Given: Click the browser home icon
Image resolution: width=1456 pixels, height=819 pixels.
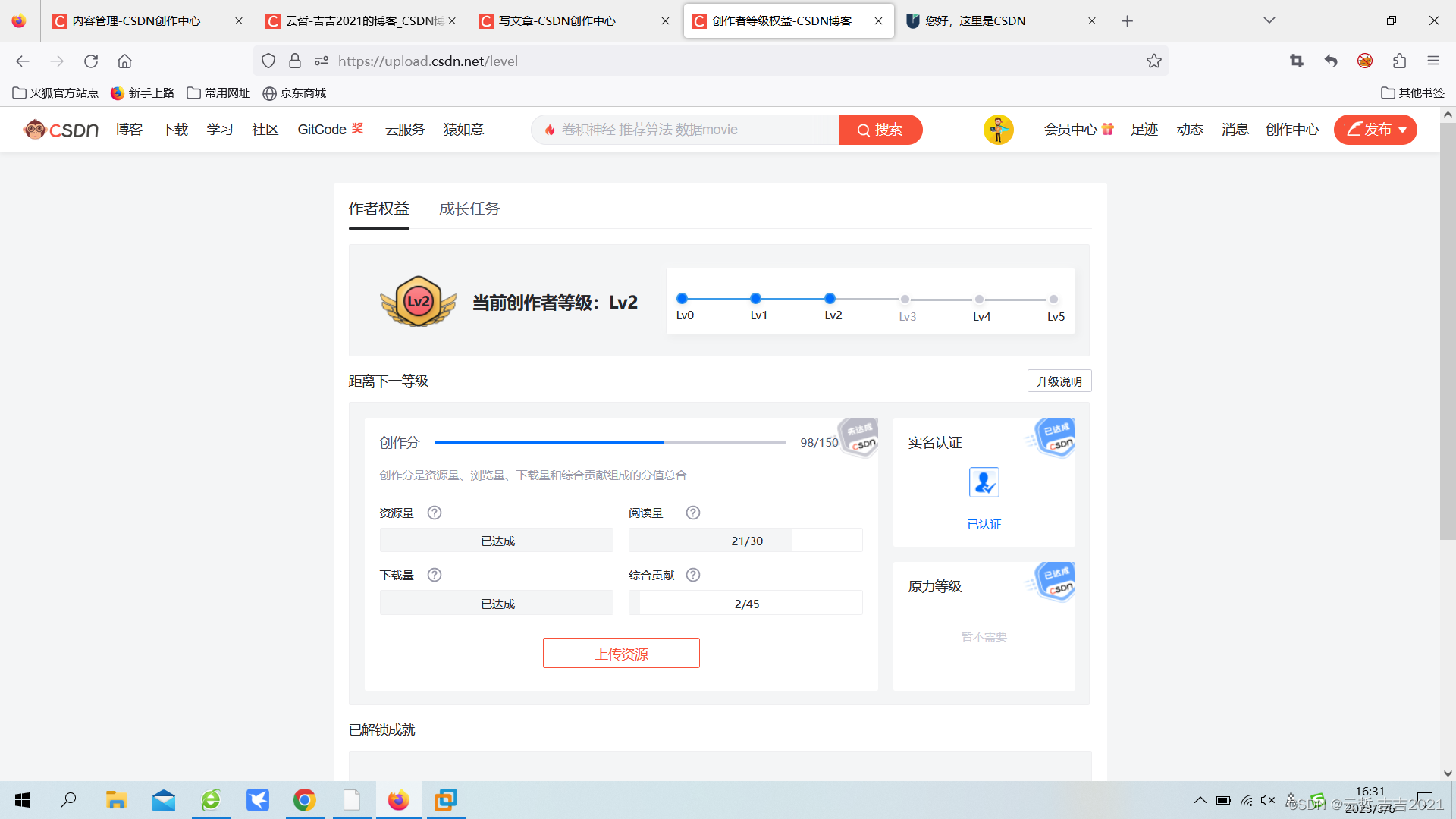Looking at the screenshot, I should click(124, 61).
